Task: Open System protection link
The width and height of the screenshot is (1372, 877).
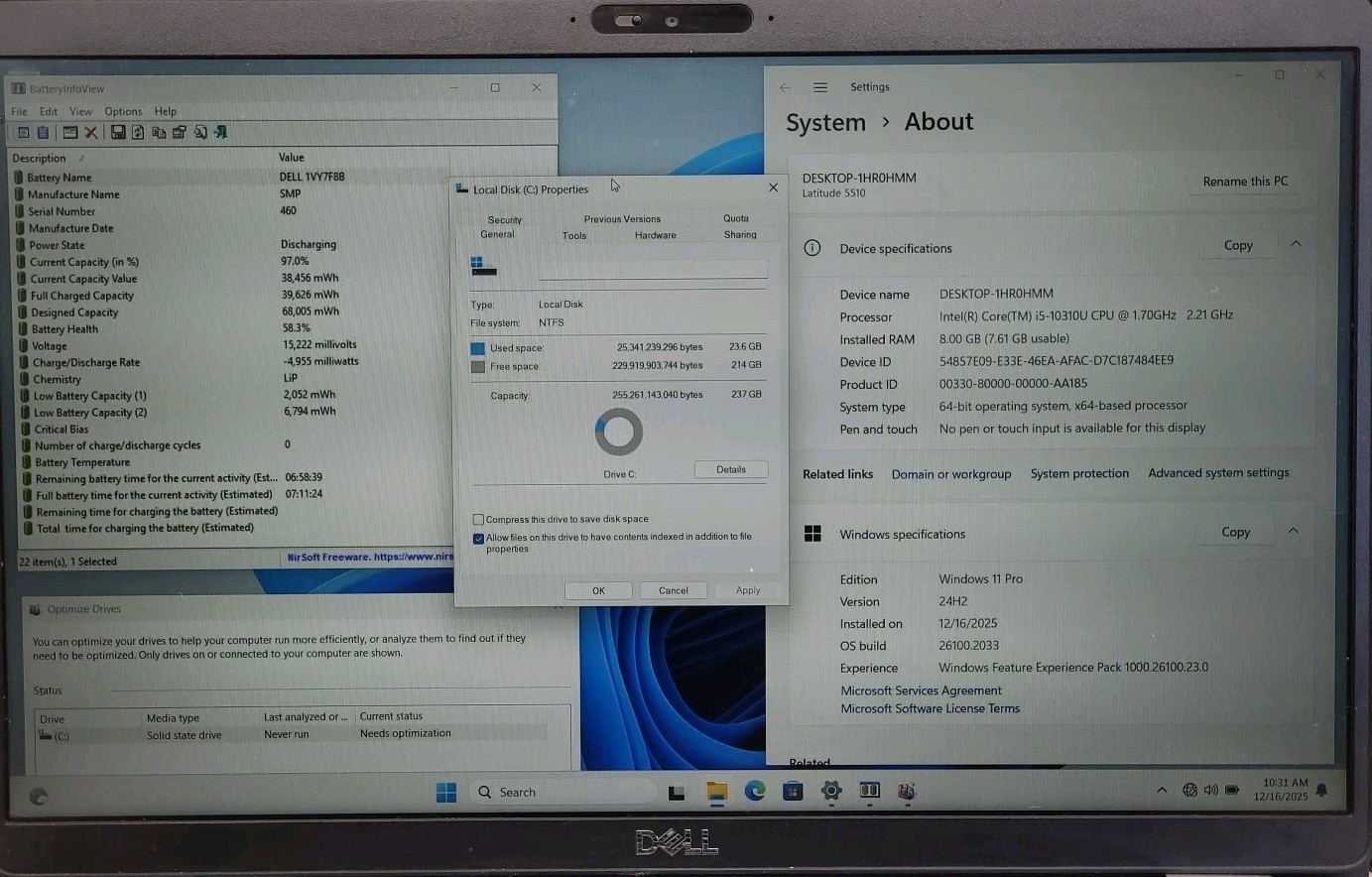Action: click(x=1079, y=473)
